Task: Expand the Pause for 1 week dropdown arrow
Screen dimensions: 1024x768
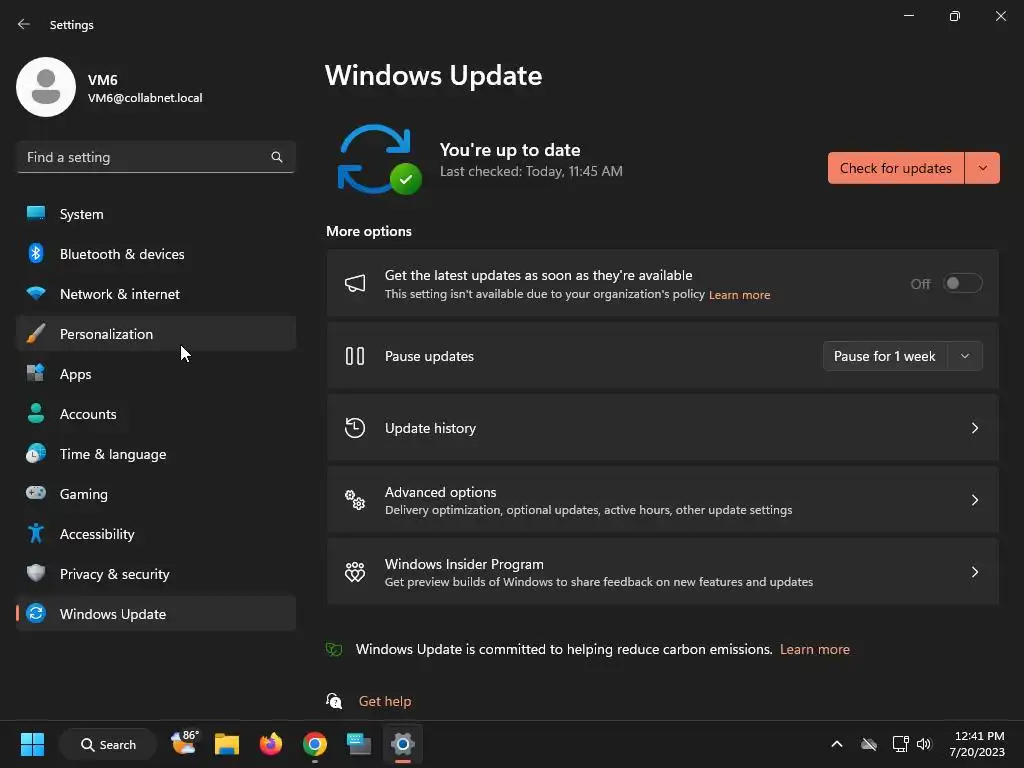Action: [965, 356]
